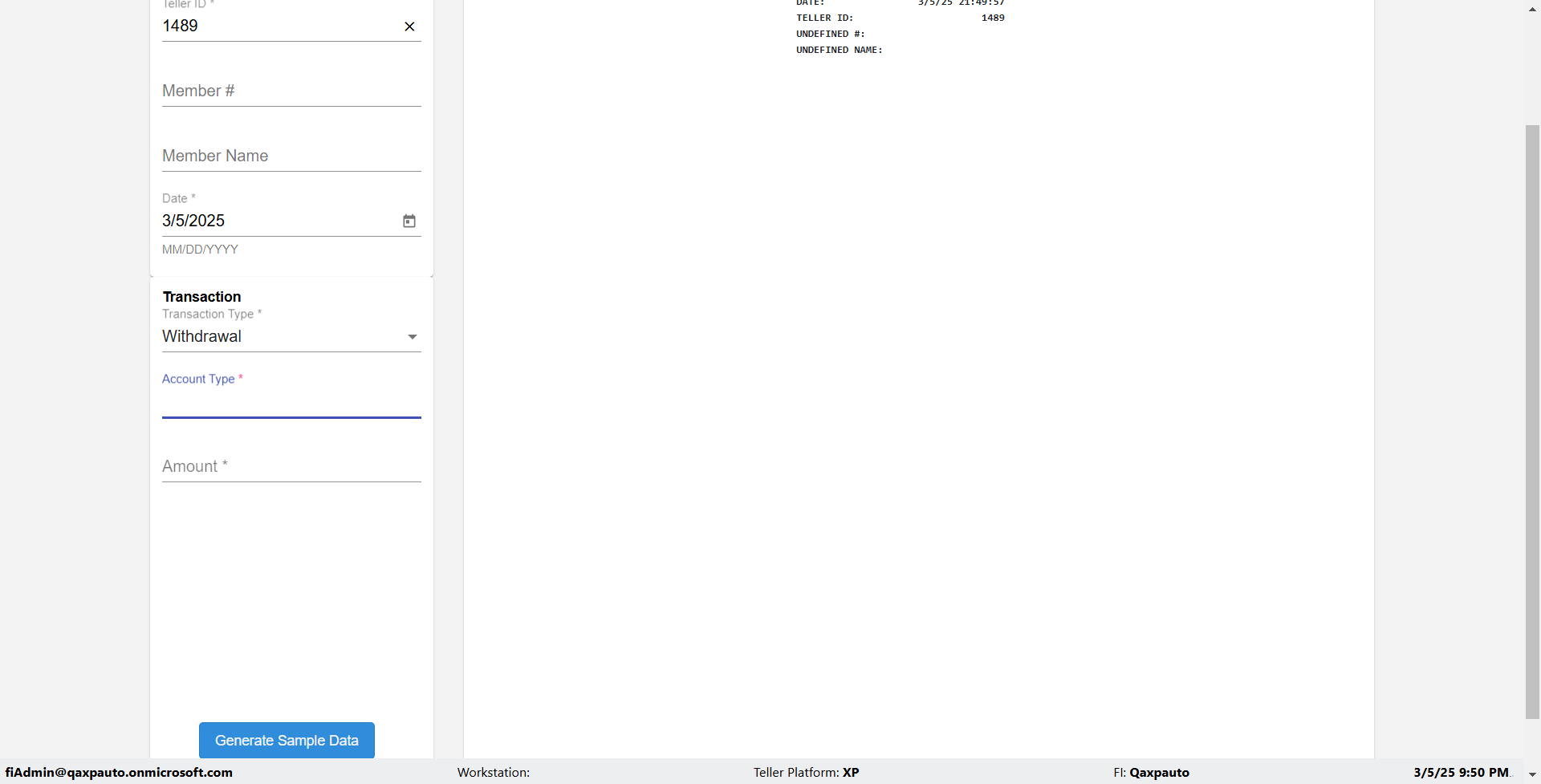Click the MM/DD/YYYY date hint text
1541x784 pixels.
tap(200, 250)
